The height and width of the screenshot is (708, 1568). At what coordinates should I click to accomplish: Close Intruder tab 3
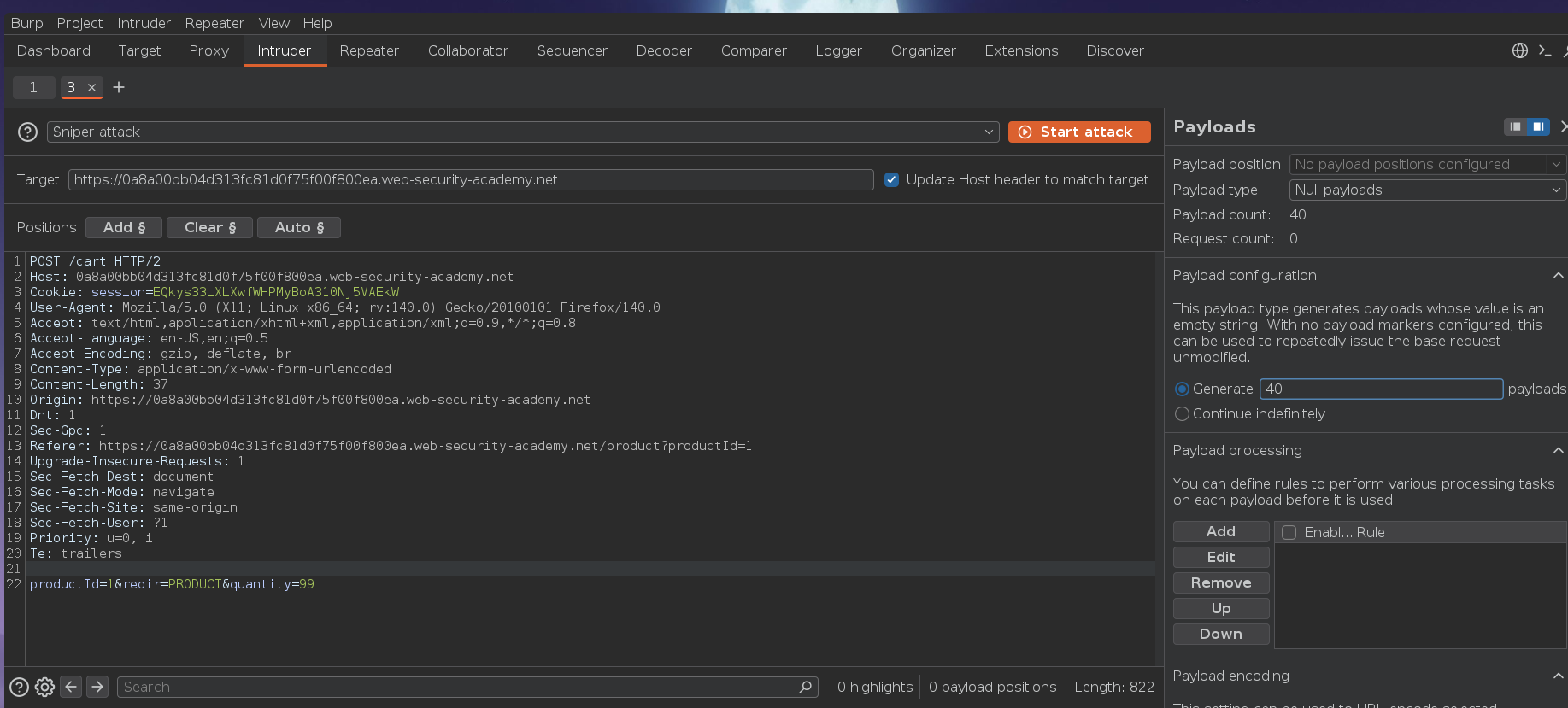91,87
